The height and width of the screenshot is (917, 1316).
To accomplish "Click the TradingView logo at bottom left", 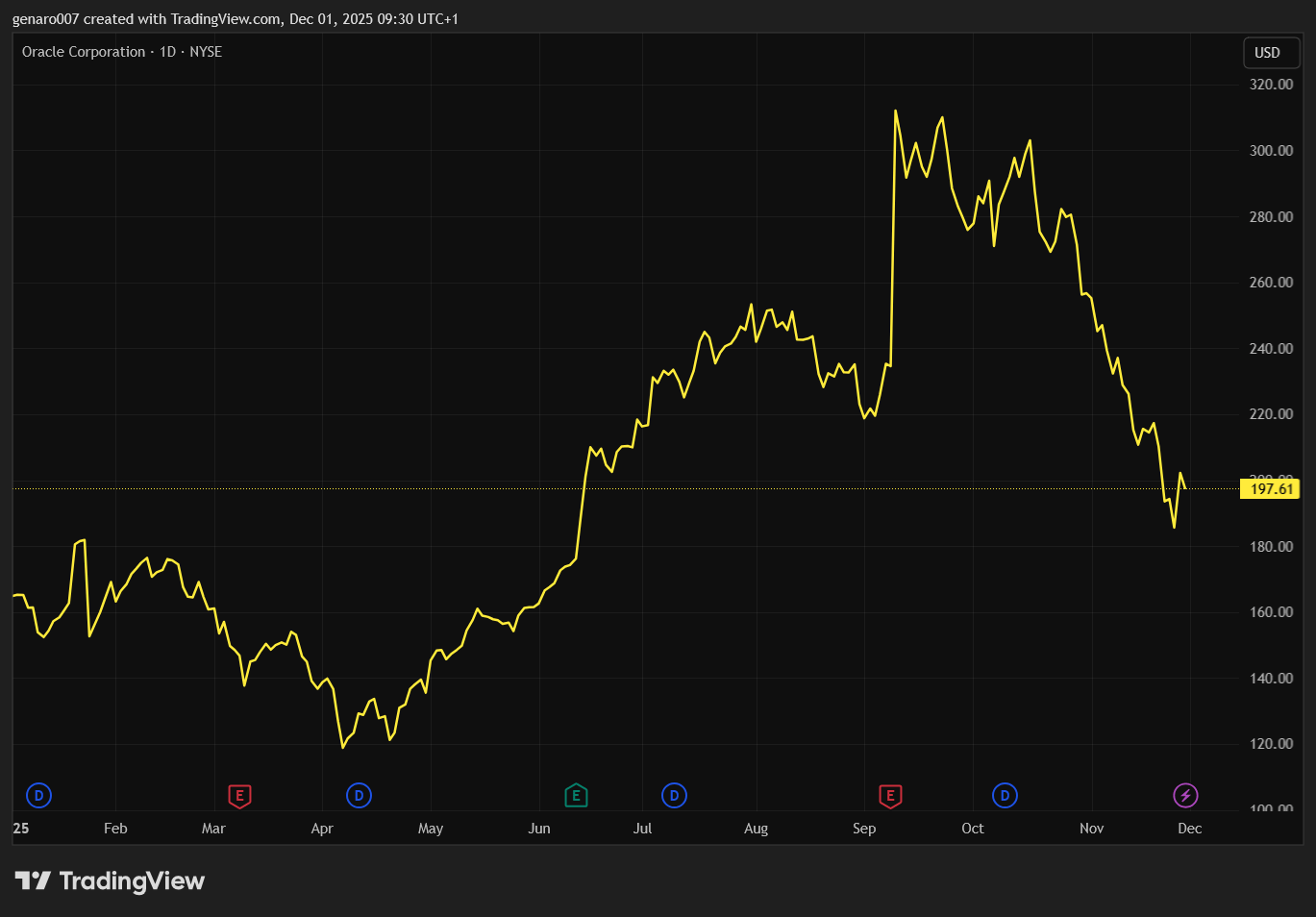I will point(110,880).
